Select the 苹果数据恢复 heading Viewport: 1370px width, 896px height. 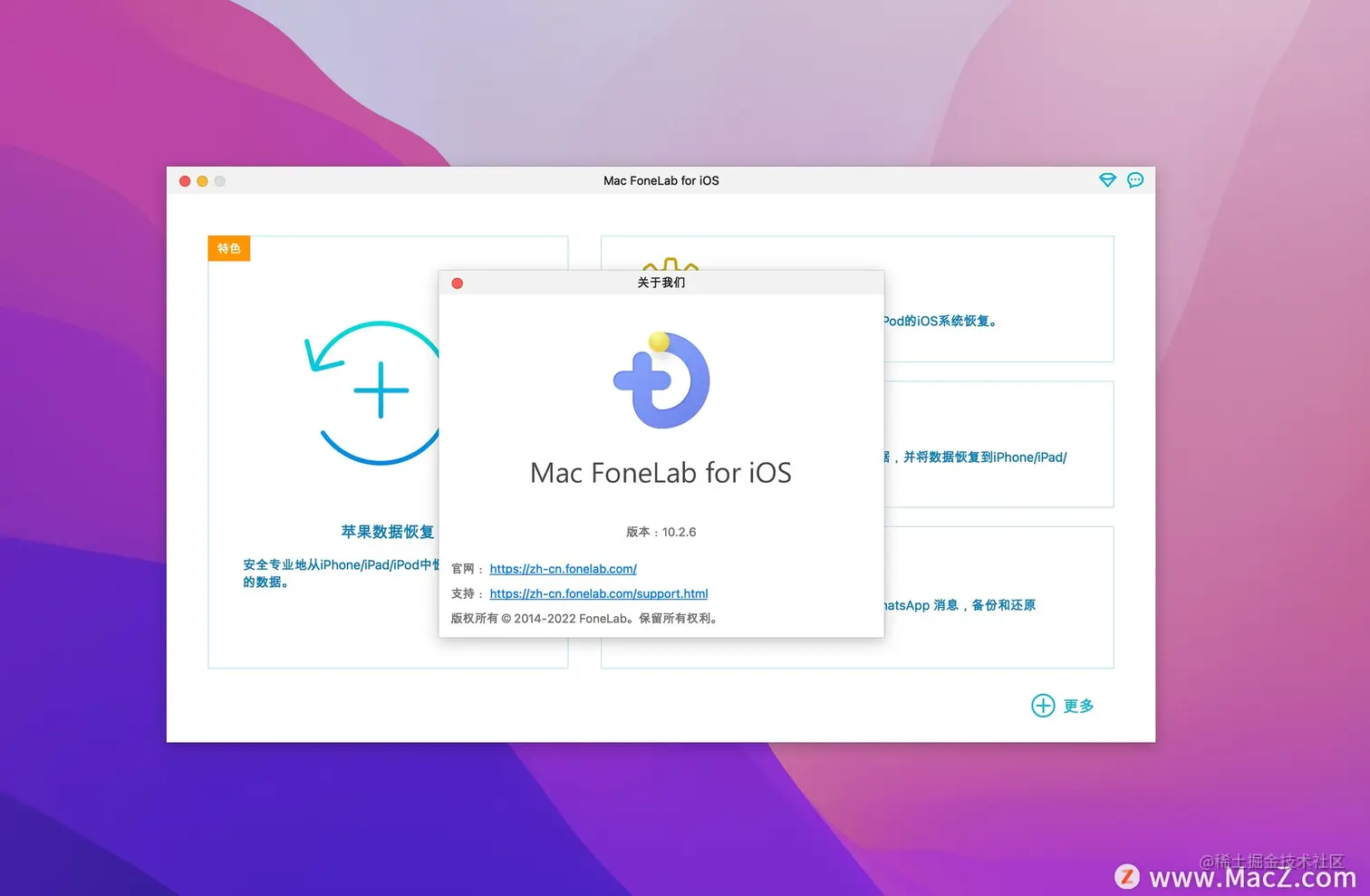tap(388, 532)
